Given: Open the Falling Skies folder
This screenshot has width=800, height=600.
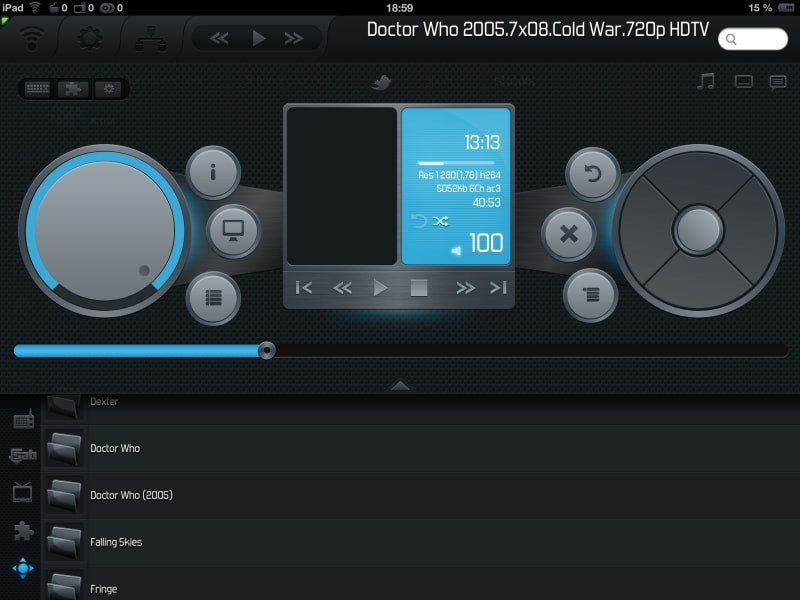Looking at the screenshot, I should point(421,542).
